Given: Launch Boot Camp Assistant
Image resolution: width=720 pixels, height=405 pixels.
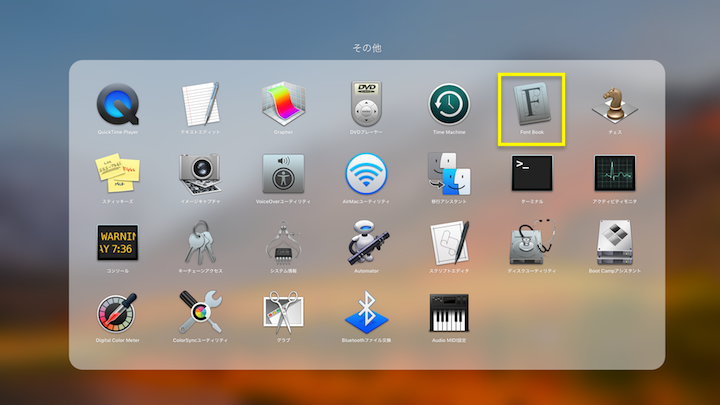Looking at the screenshot, I should click(615, 242).
